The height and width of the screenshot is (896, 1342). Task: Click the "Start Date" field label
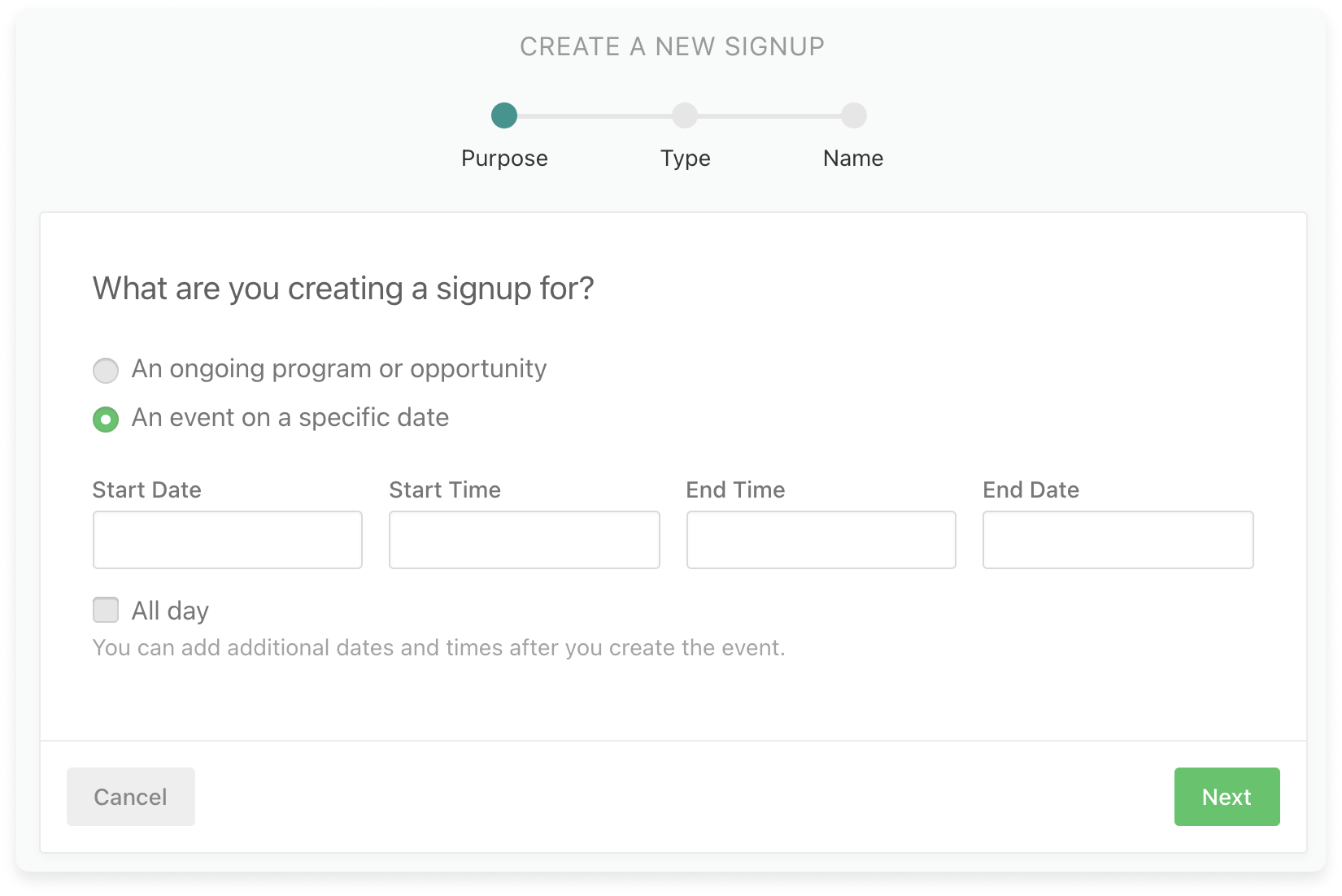pos(147,489)
